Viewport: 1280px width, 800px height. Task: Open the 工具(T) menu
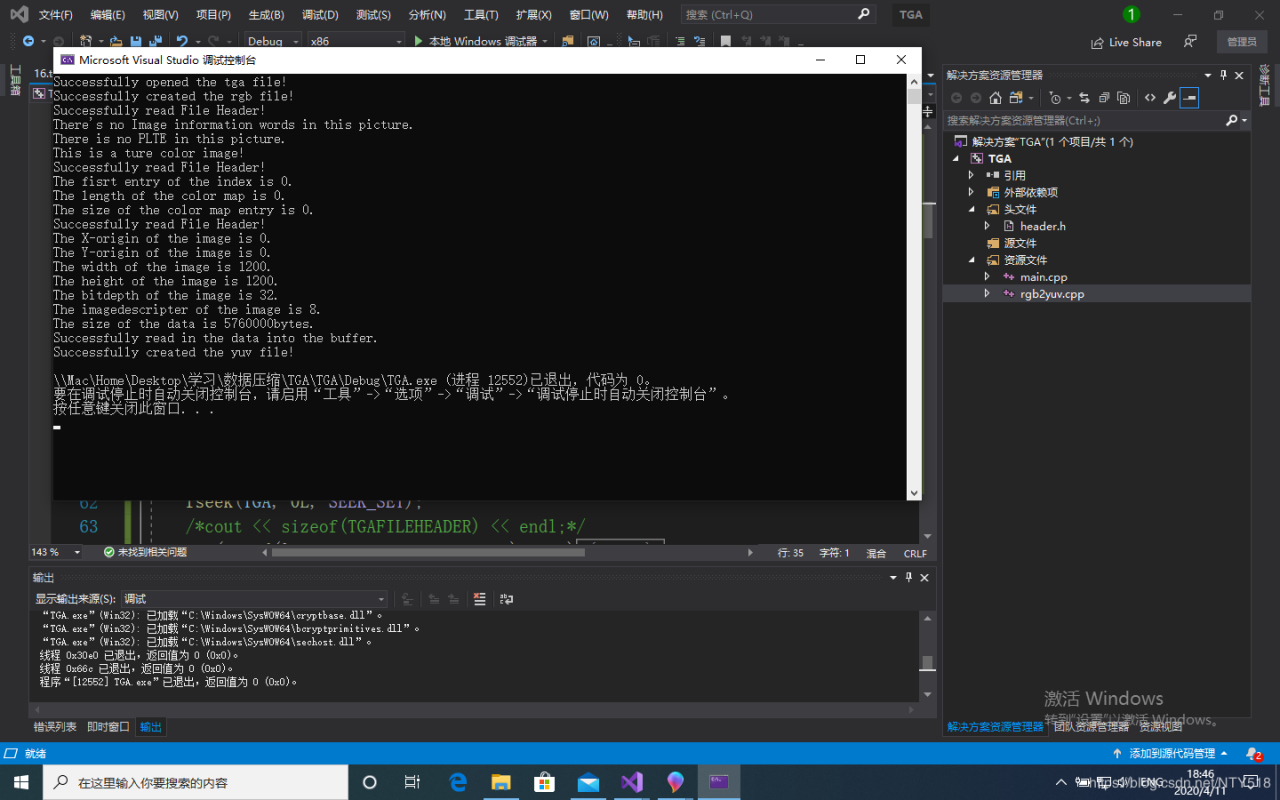481,15
